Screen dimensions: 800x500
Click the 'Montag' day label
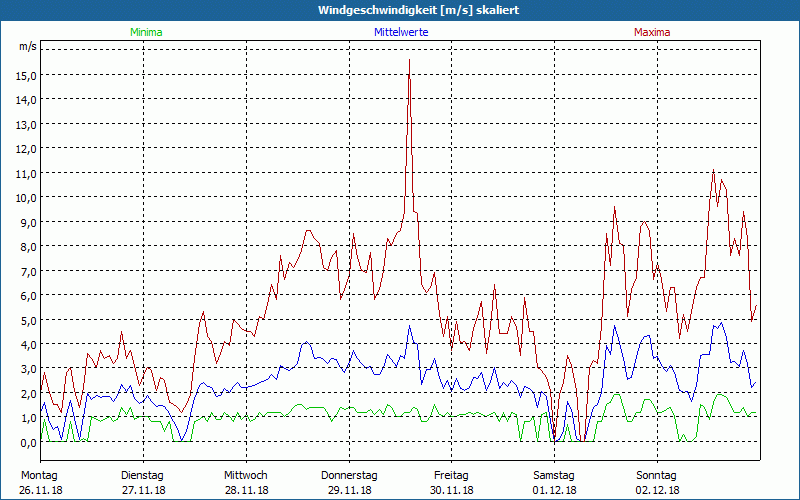pyautogui.click(x=40, y=476)
